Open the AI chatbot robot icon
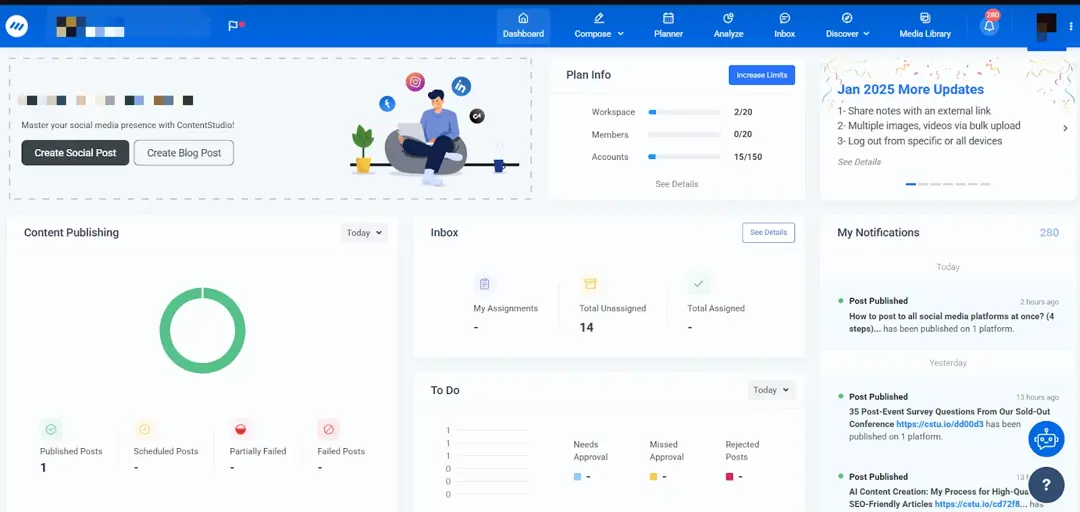Image resolution: width=1080 pixels, height=512 pixels. coord(1046,439)
